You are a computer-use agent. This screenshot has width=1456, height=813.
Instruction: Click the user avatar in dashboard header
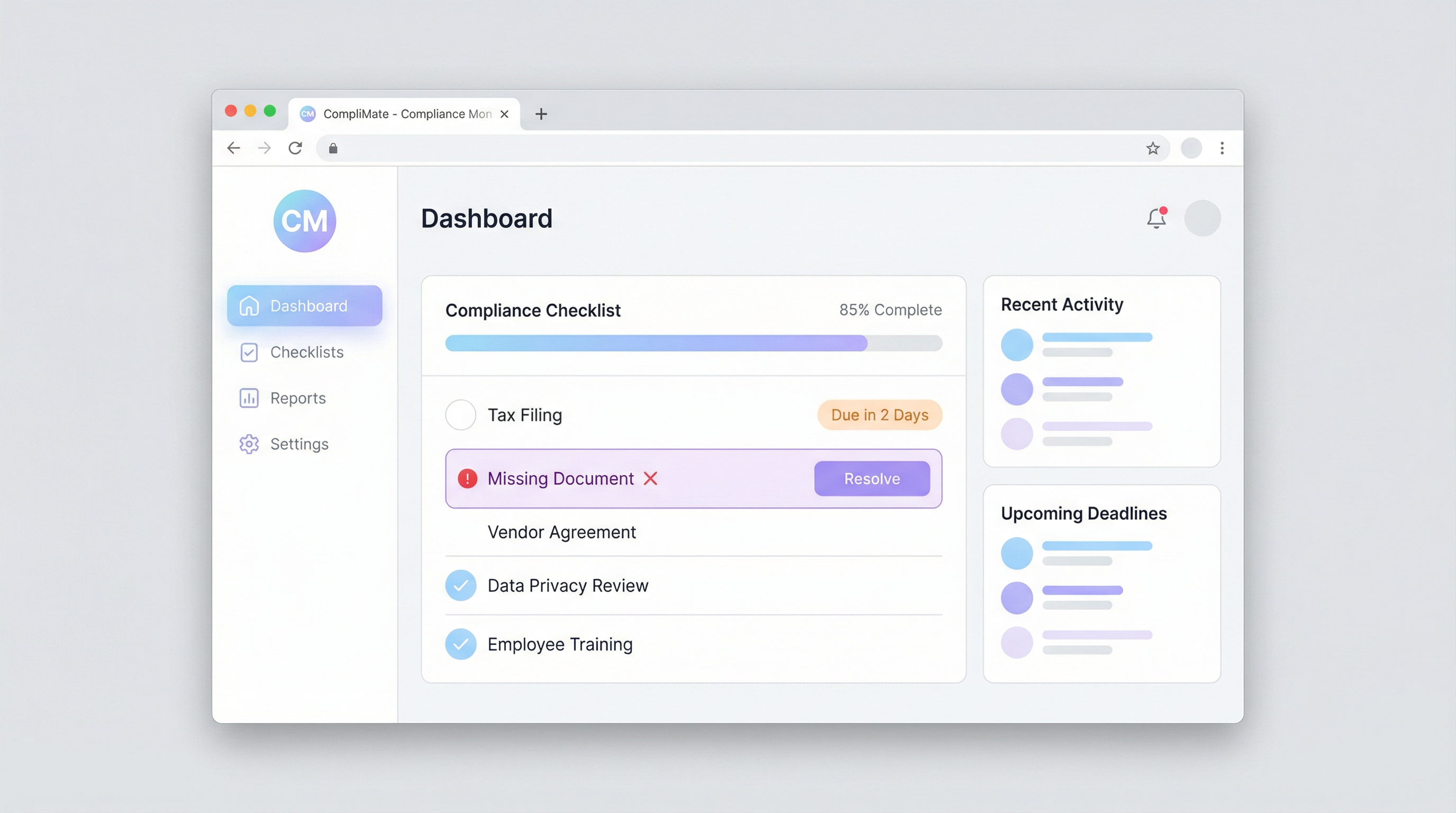(1202, 218)
